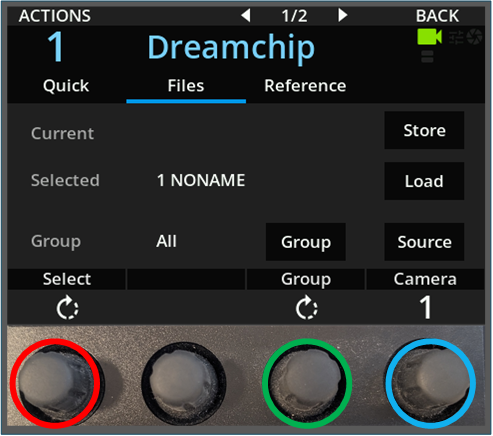This screenshot has height=436, width=493.
Task: Click the dimmed aperture iris icon
Action: (474, 37)
